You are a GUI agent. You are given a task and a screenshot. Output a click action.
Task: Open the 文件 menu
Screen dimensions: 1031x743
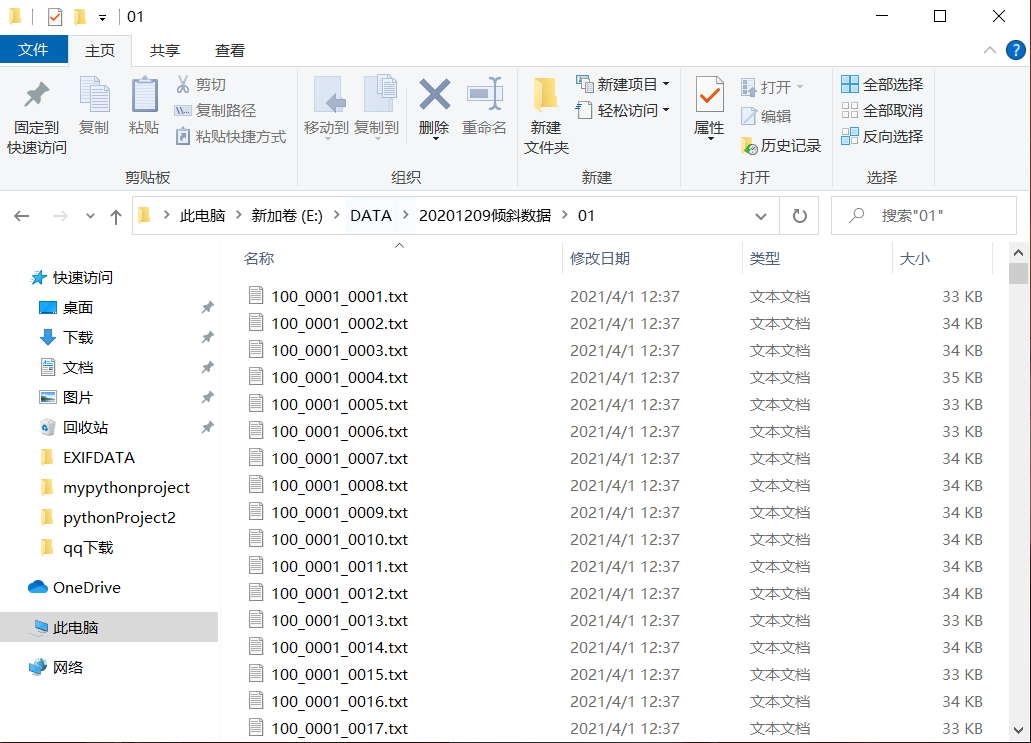34,49
